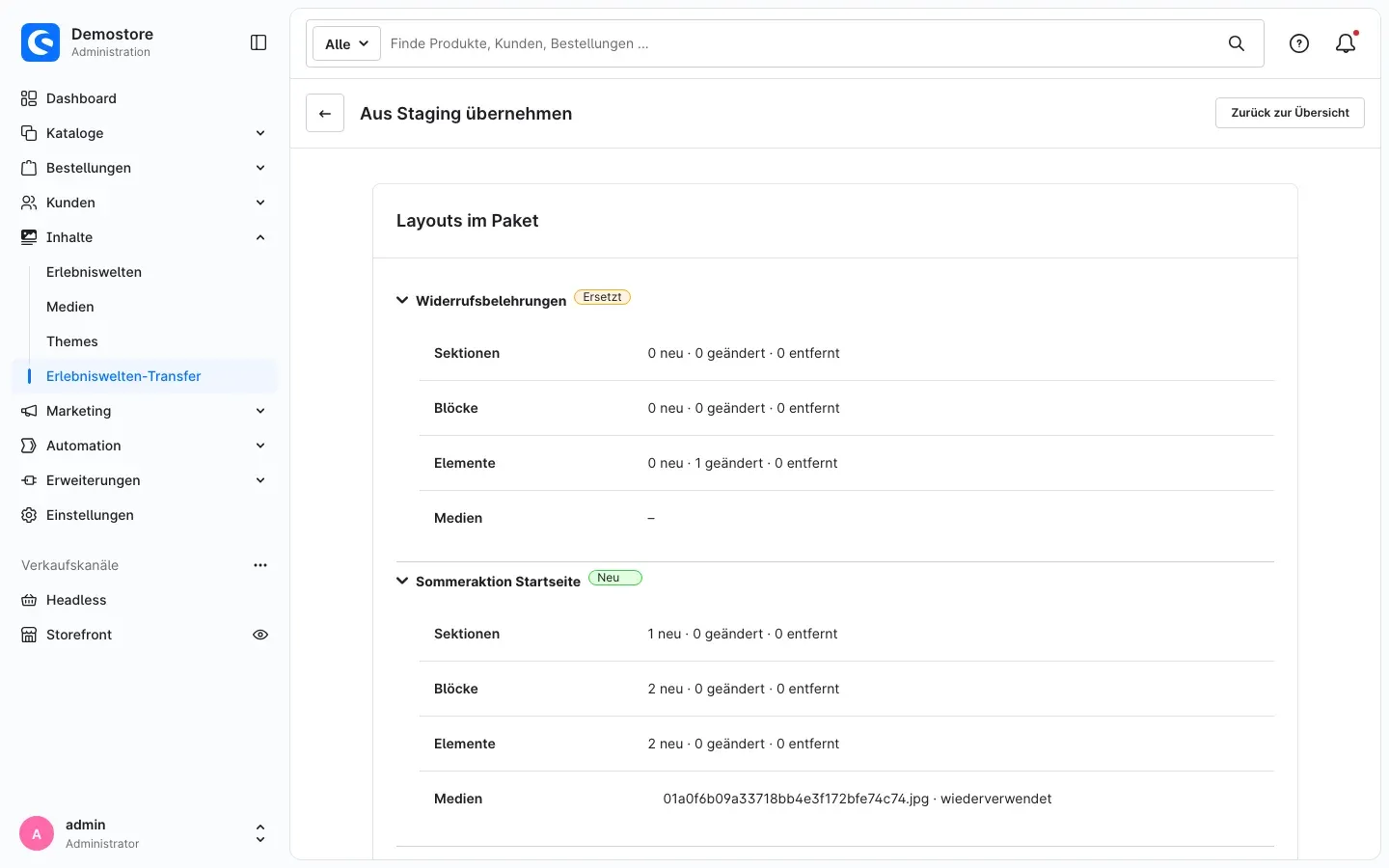Click the Neu status badge
The image size is (1389, 868).
tap(614, 578)
